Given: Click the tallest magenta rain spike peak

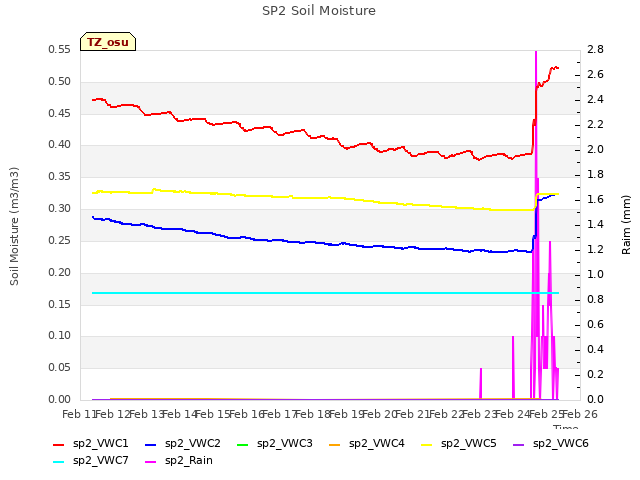Looking at the screenshot, I should (536, 52).
